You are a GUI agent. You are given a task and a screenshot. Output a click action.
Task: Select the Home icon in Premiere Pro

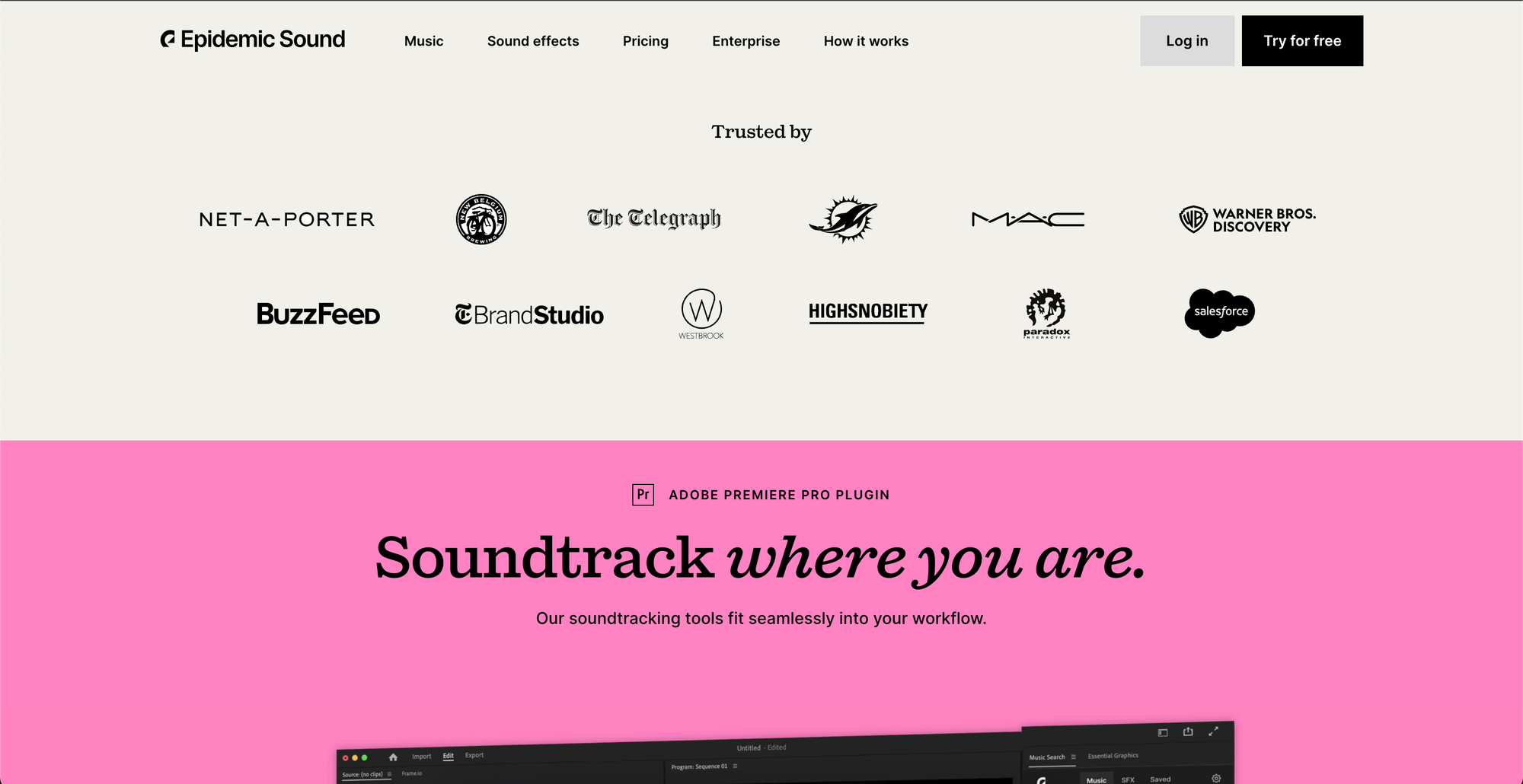pos(393,756)
